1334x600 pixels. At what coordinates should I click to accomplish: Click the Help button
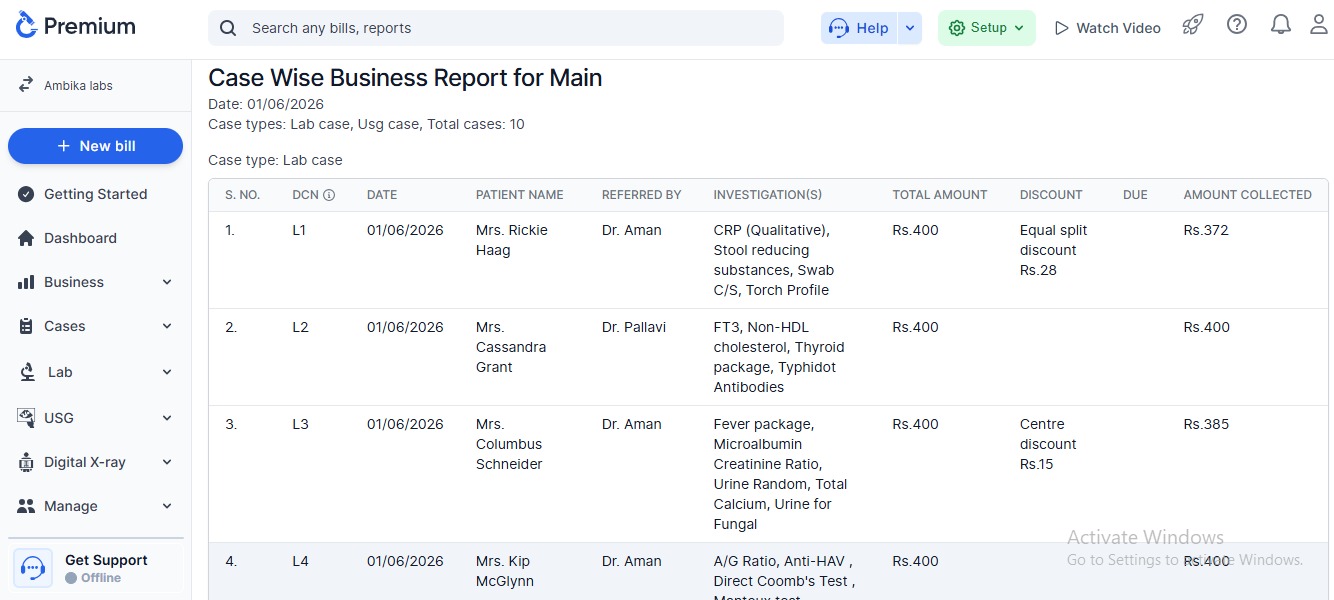859,28
